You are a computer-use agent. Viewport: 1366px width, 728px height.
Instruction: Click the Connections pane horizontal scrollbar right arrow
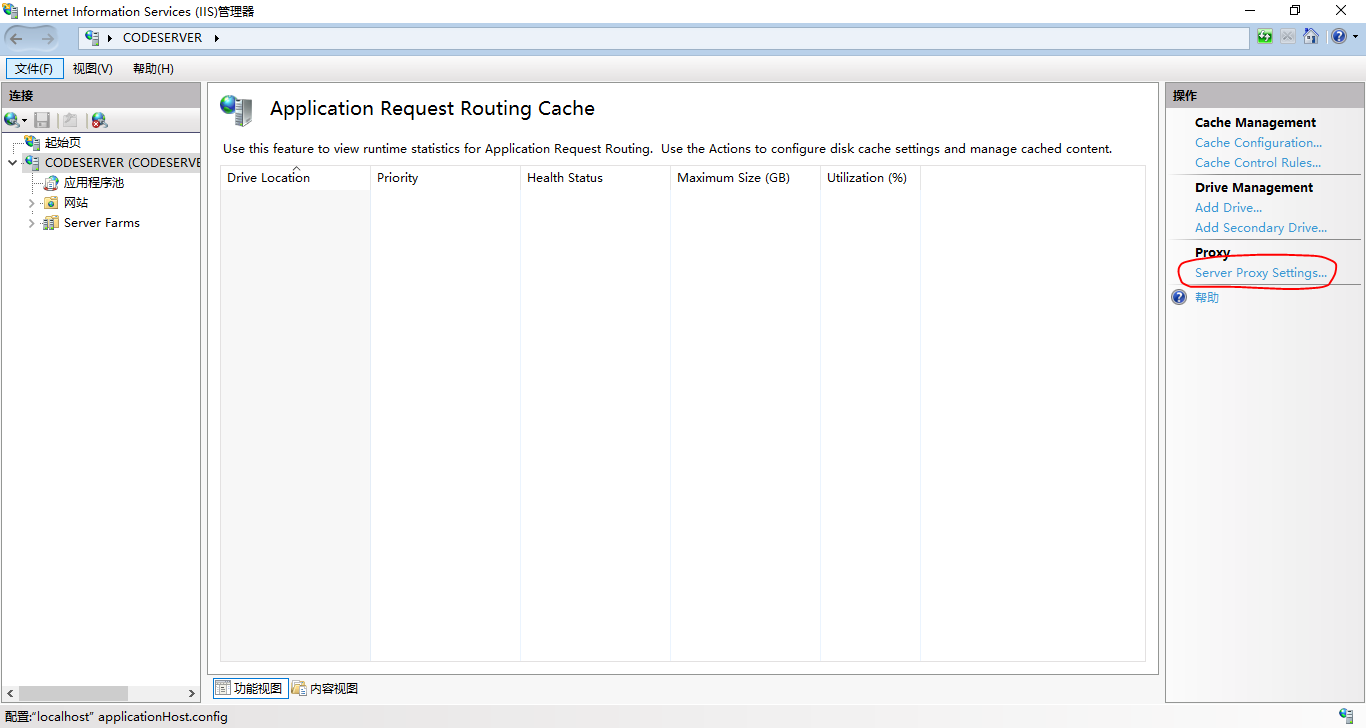coord(192,693)
